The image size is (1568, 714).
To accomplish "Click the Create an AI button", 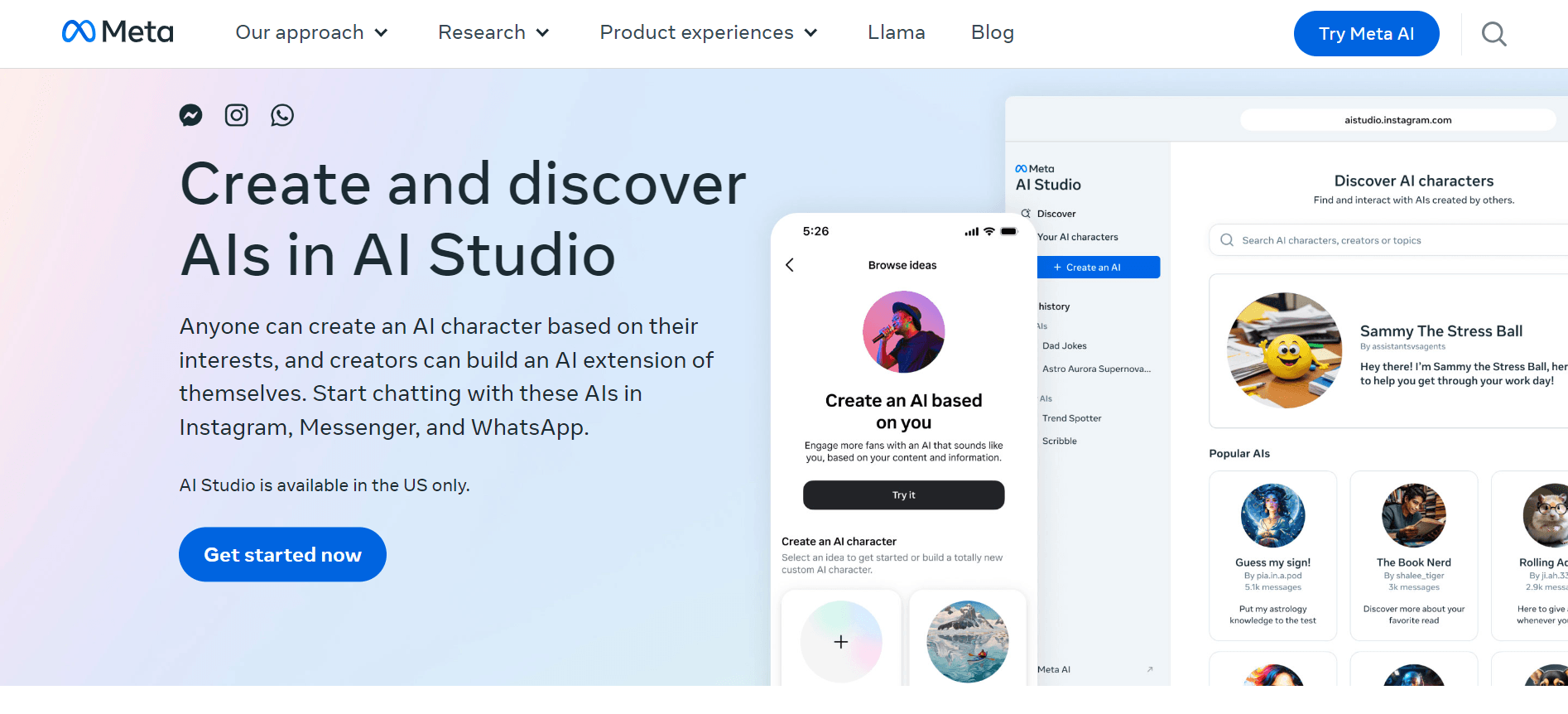I will (1098, 268).
